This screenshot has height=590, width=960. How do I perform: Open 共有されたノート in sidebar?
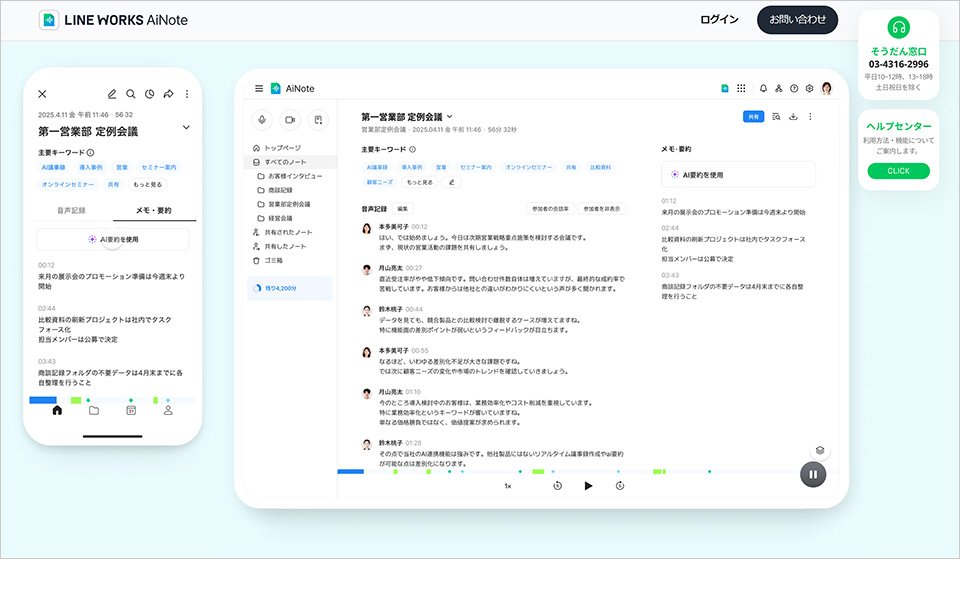(x=282, y=233)
